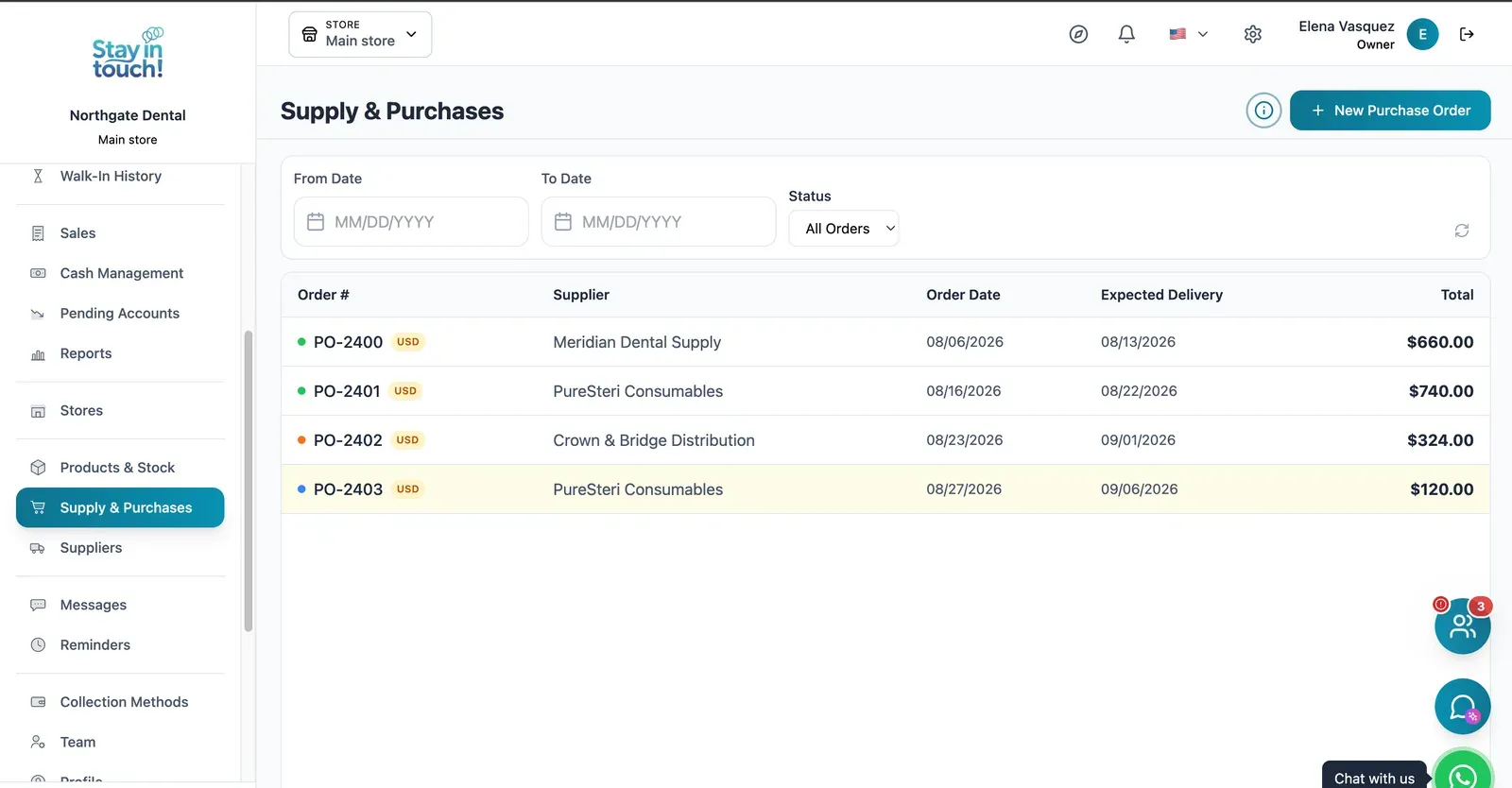Open Sales in the sidebar

pyautogui.click(x=121, y=233)
